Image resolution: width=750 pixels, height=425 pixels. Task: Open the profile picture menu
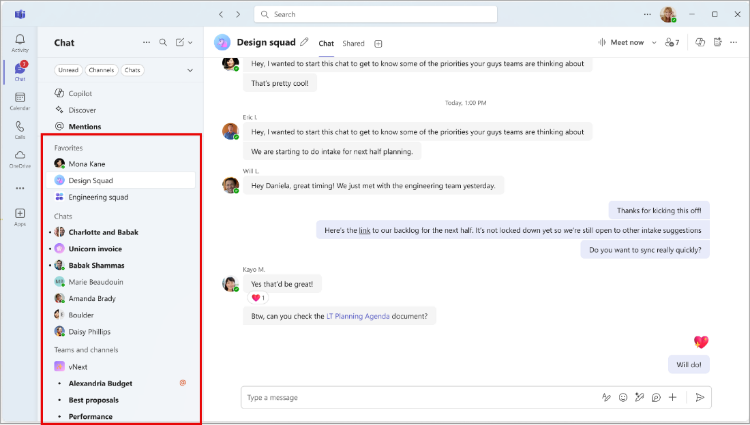coord(668,14)
